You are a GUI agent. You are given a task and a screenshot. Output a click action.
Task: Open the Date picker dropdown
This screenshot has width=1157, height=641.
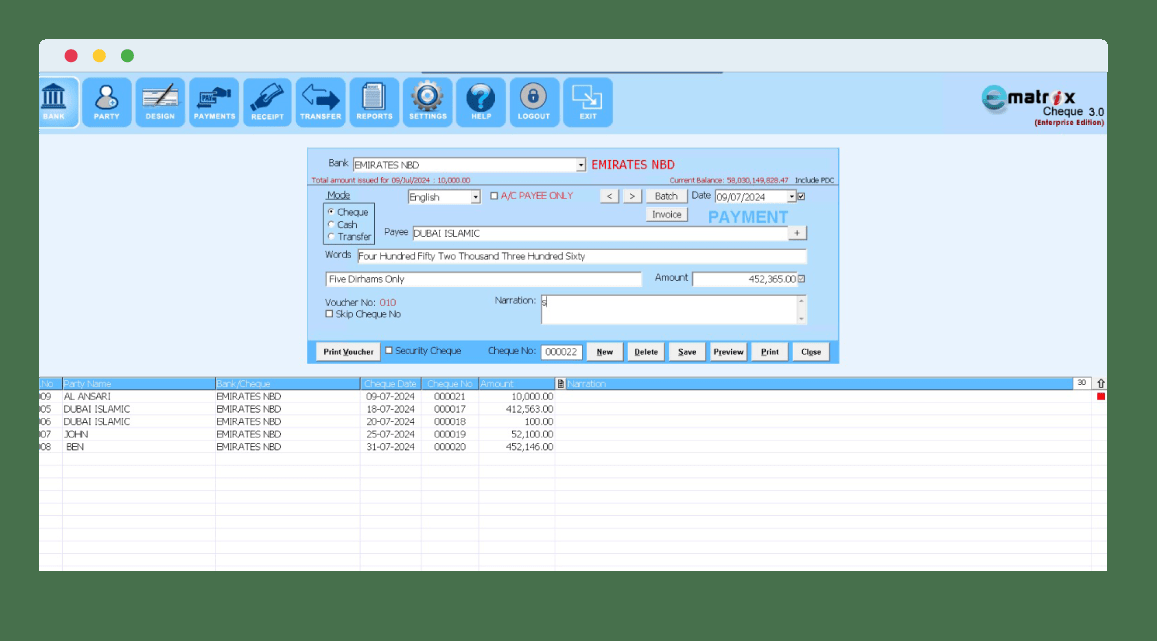click(791, 197)
